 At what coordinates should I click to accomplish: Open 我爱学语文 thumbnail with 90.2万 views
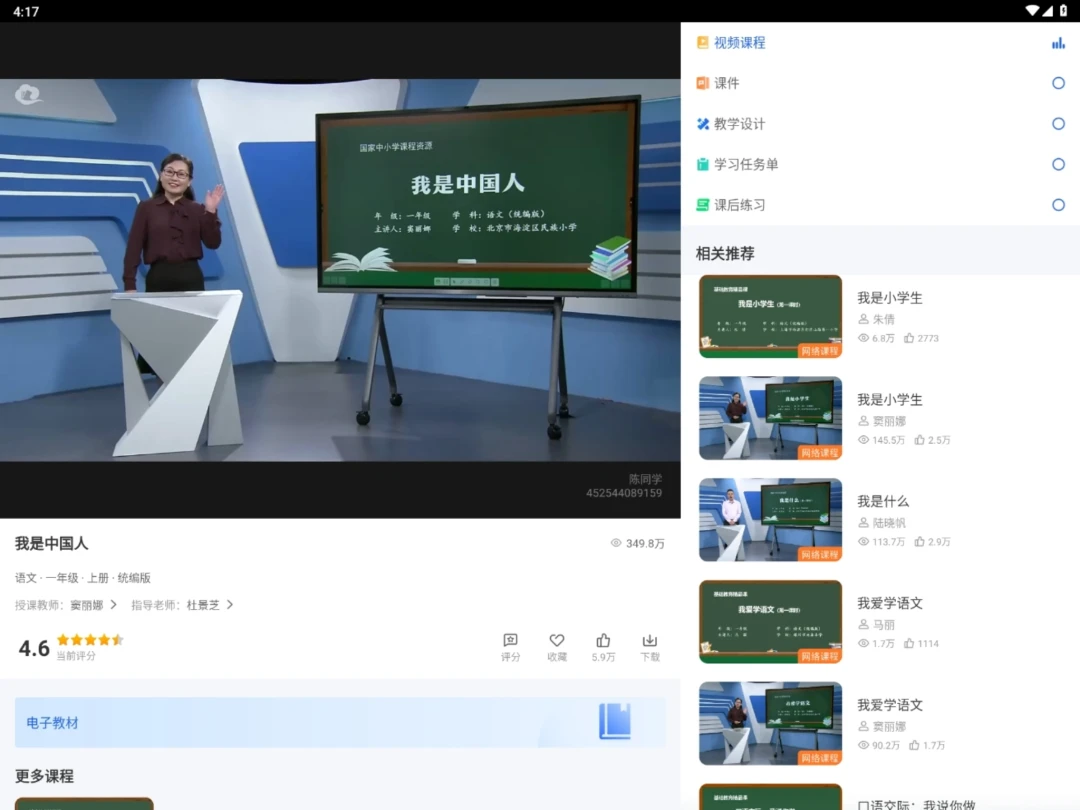[770, 724]
